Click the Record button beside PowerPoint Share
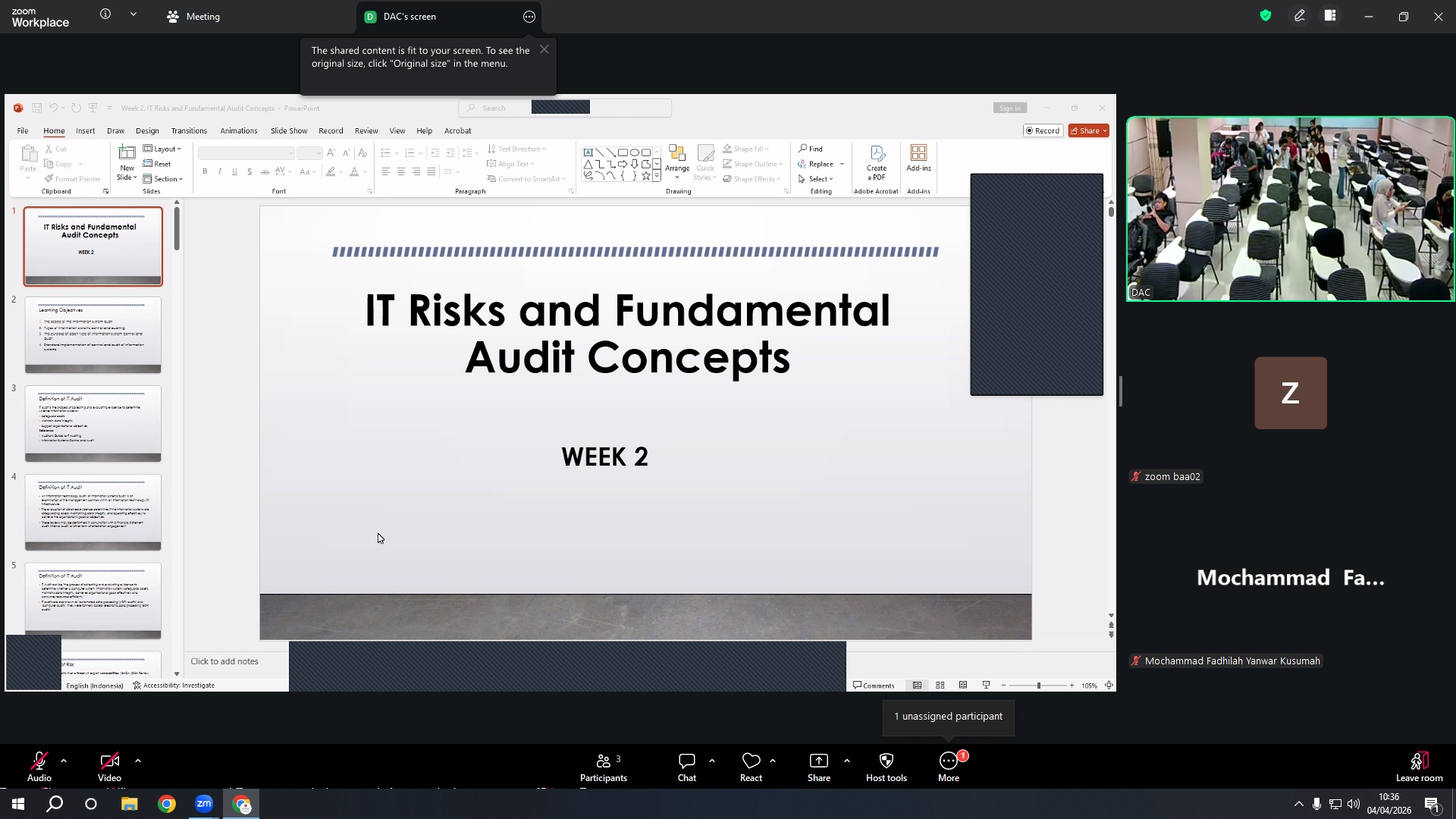 click(1043, 131)
